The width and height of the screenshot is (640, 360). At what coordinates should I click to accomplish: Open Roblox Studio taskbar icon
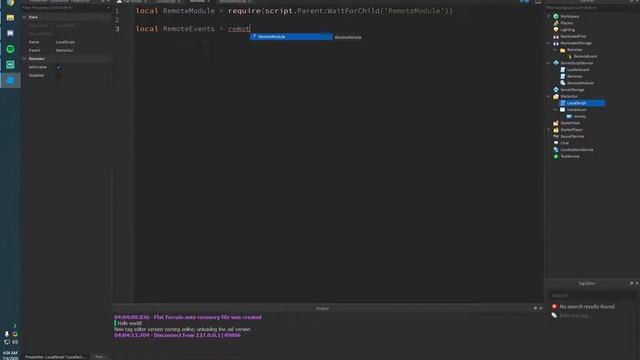[10, 80]
